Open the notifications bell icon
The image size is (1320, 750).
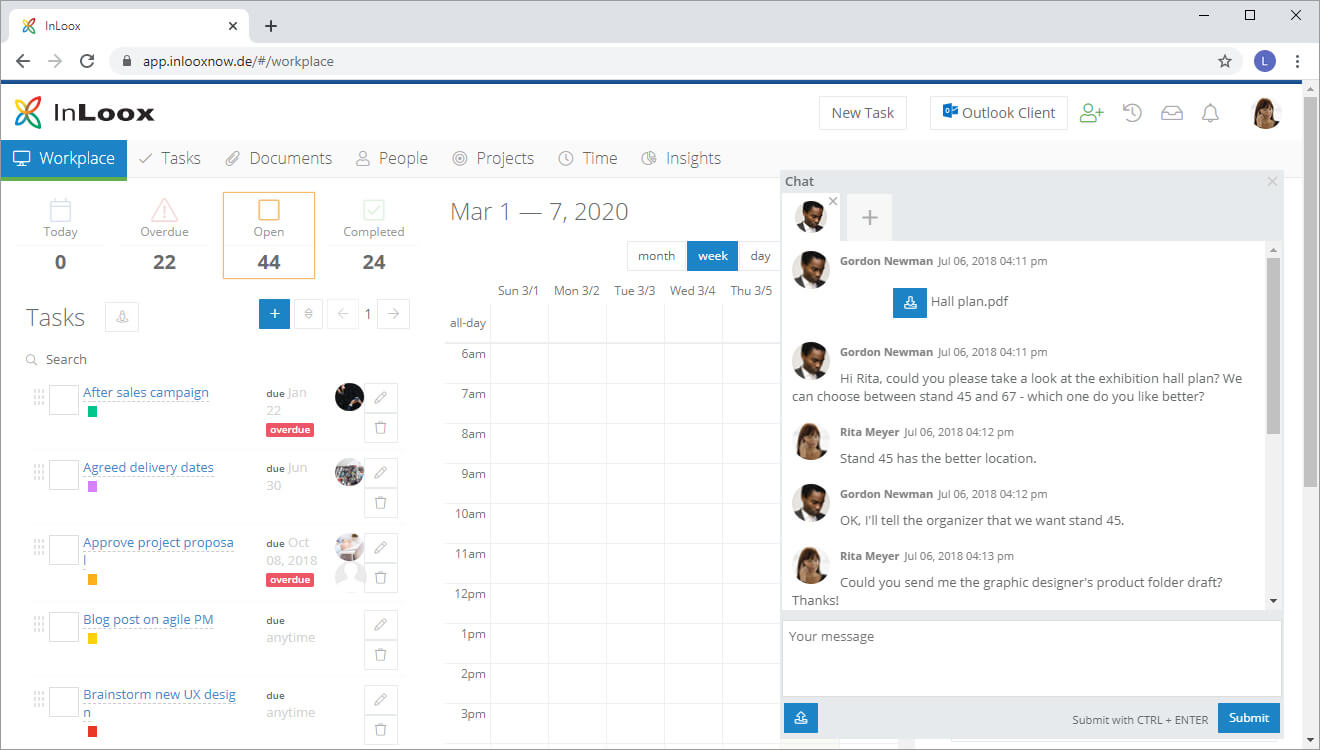pos(1210,113)
